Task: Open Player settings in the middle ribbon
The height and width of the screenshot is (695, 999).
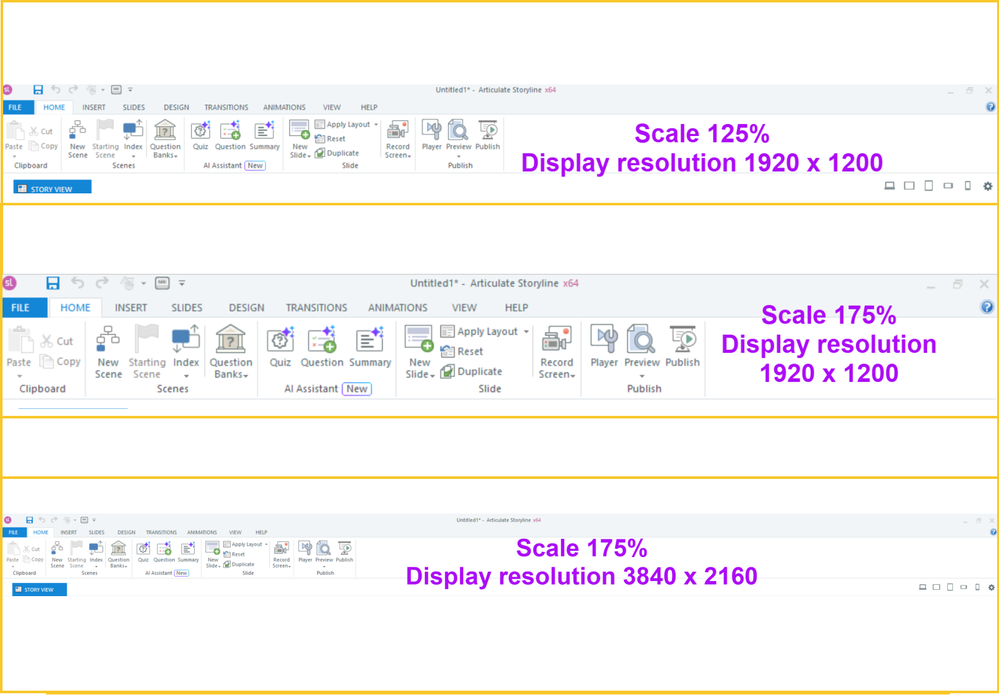Action: click(604, 341)
